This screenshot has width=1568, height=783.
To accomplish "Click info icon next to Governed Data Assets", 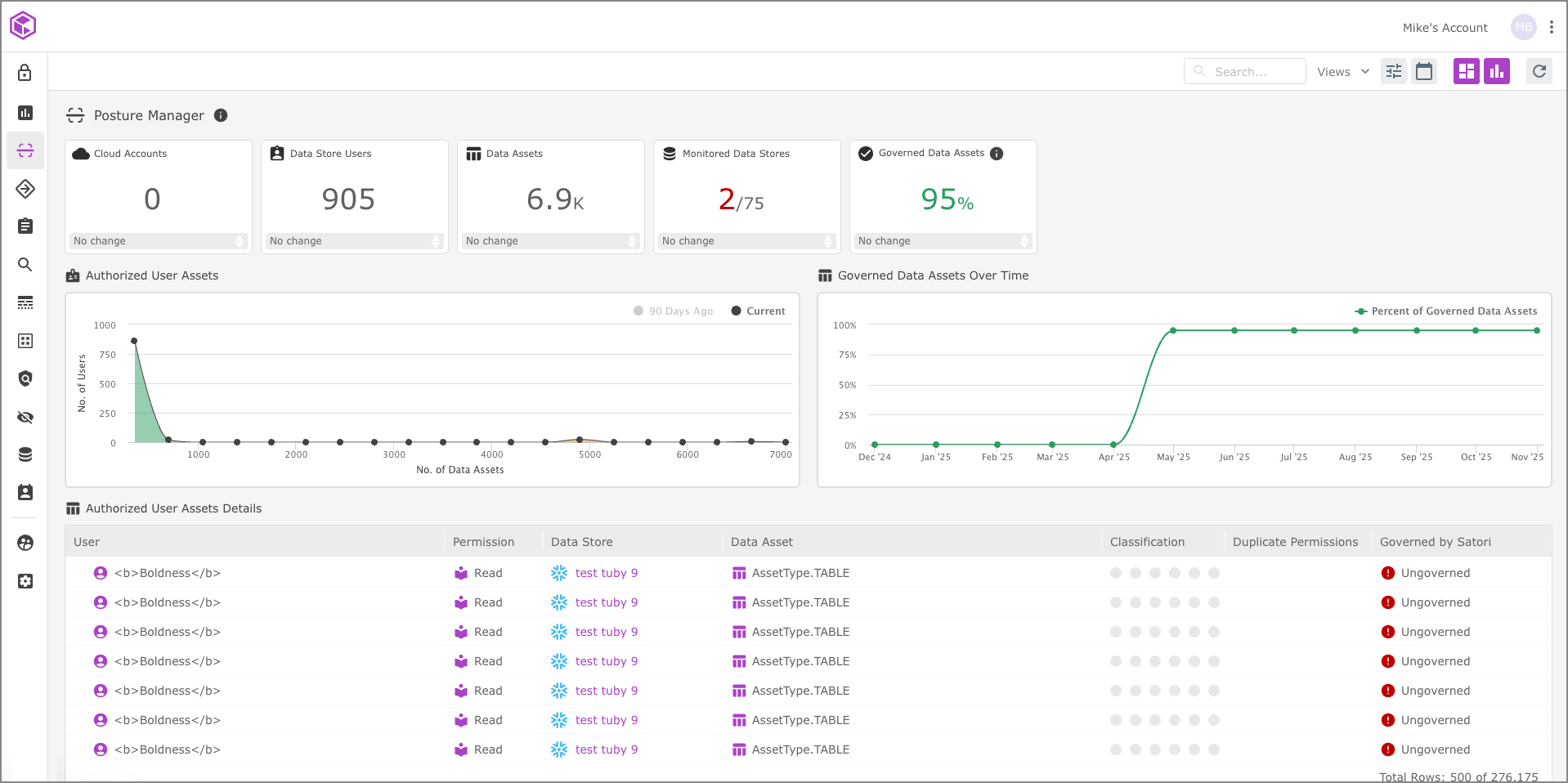I will tap(997, 154).
